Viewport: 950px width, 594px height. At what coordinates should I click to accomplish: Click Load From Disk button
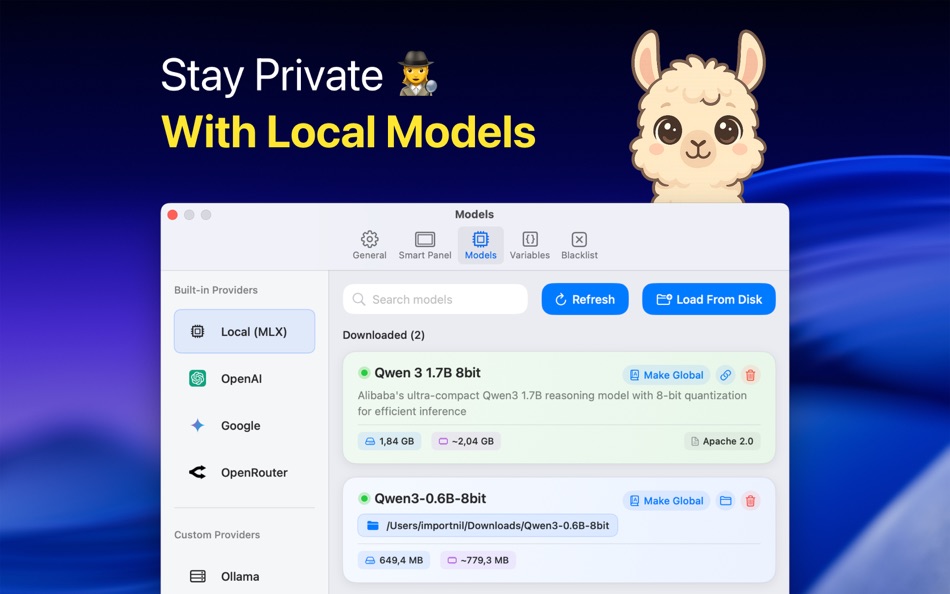[709, 299]
